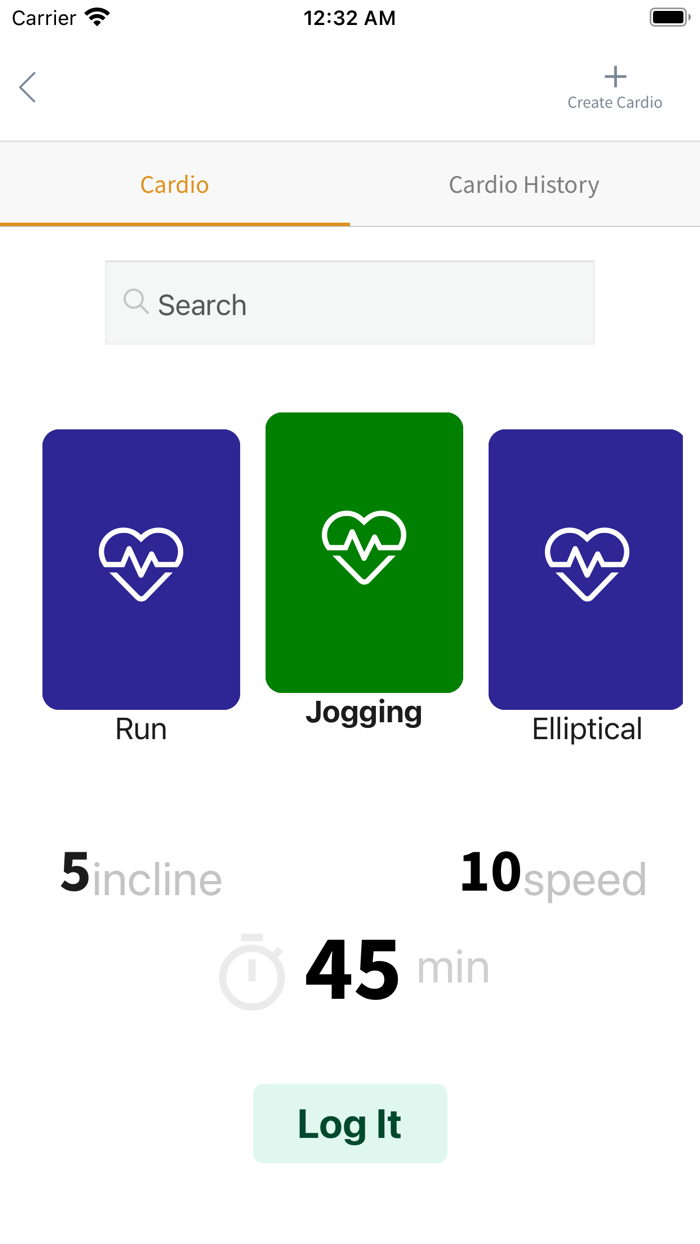
Task: Select the Elliptical exercise card
Action: point(587,568)
